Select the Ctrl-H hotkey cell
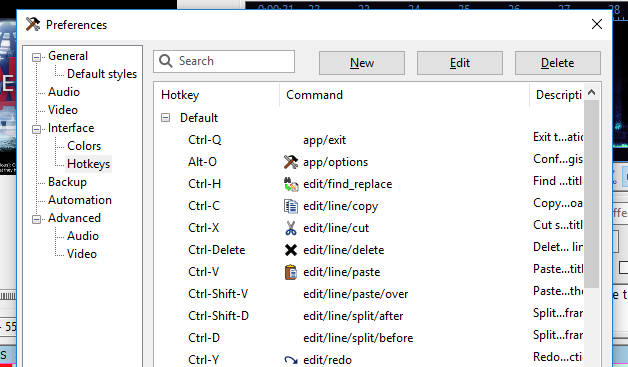The image size is (628, 367). tap(204, 184)
